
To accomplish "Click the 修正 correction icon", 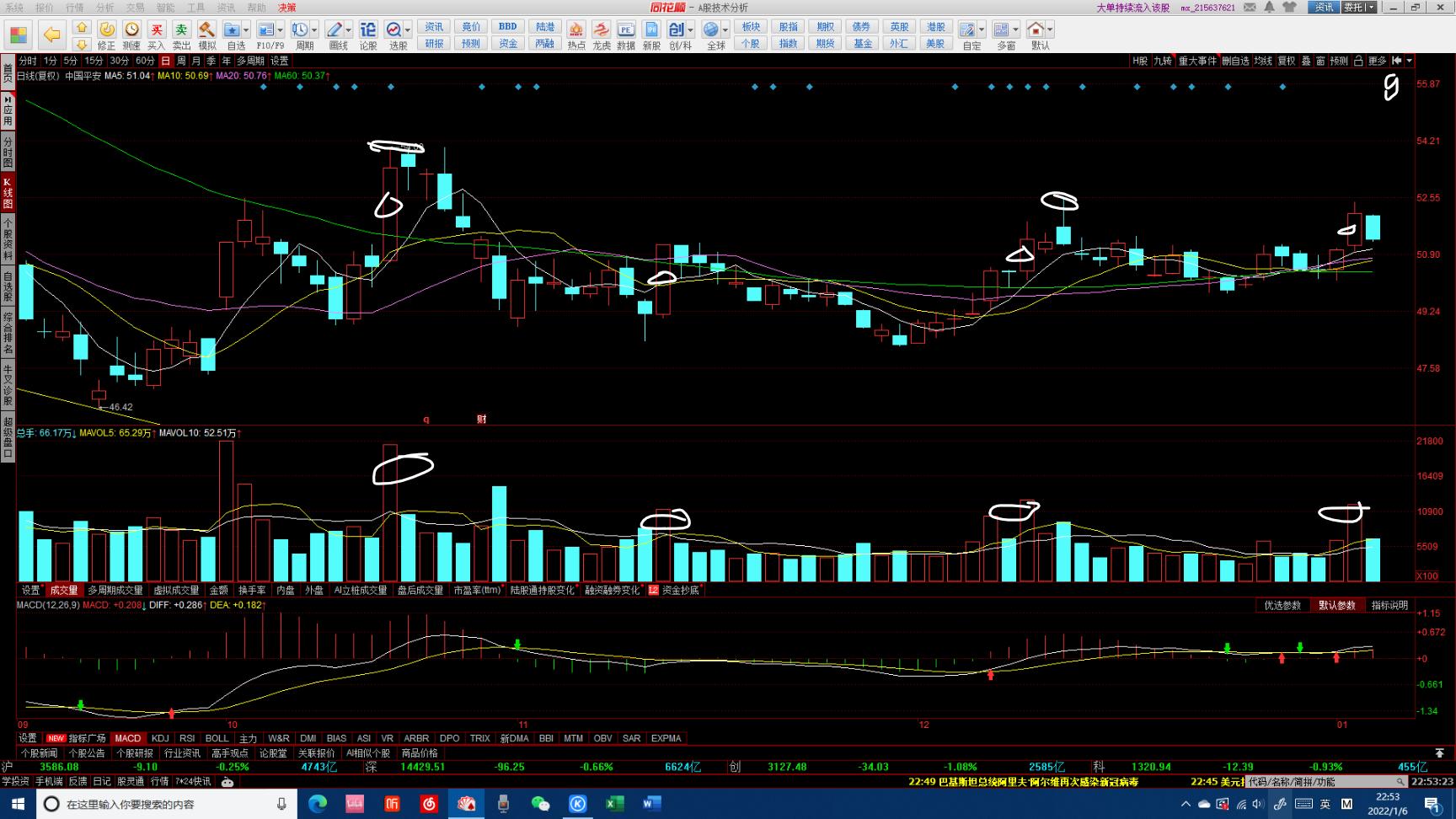I will [107, 30].
